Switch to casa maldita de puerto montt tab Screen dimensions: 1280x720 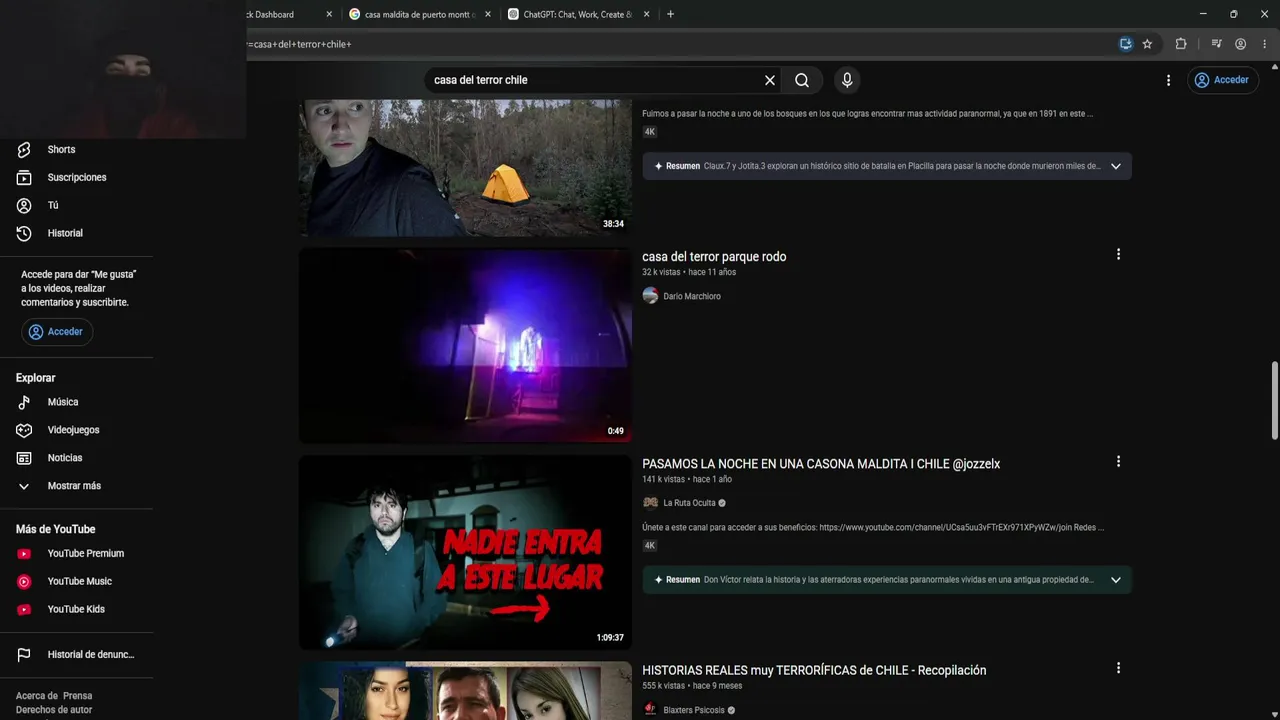(x=420, y=15)
